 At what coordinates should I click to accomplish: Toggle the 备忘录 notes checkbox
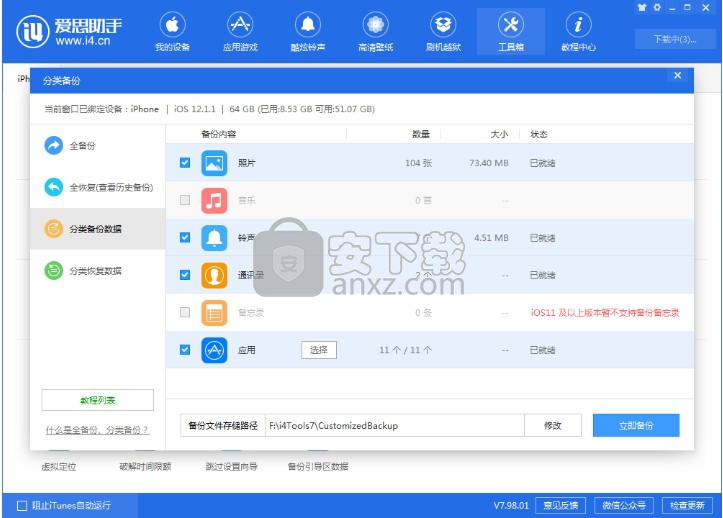[185, 313]
